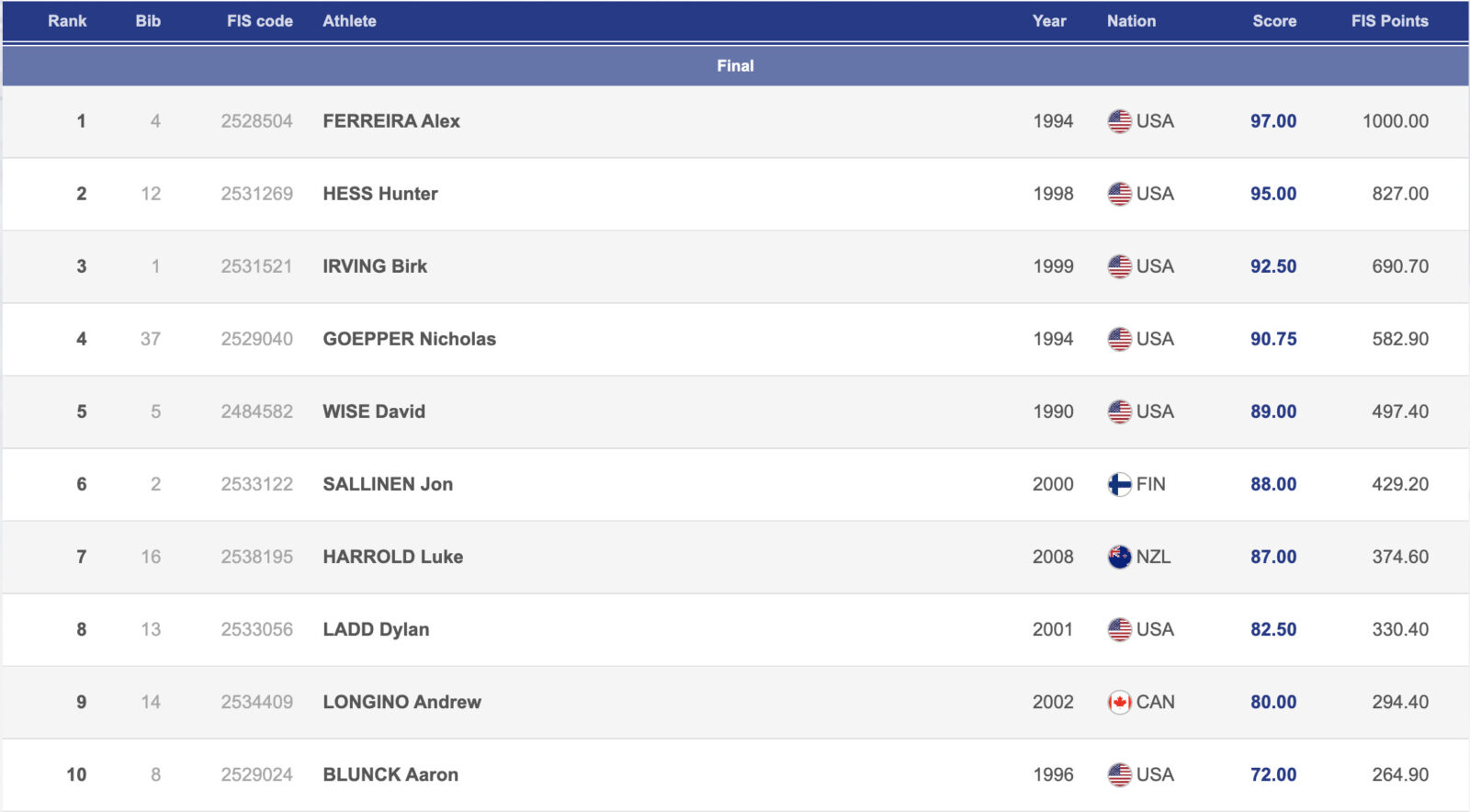This screenshot has height=812, width=1470.
Task: Click the USA flag in Dylan Ladd's row
Action: click(x=1119, y=630)
